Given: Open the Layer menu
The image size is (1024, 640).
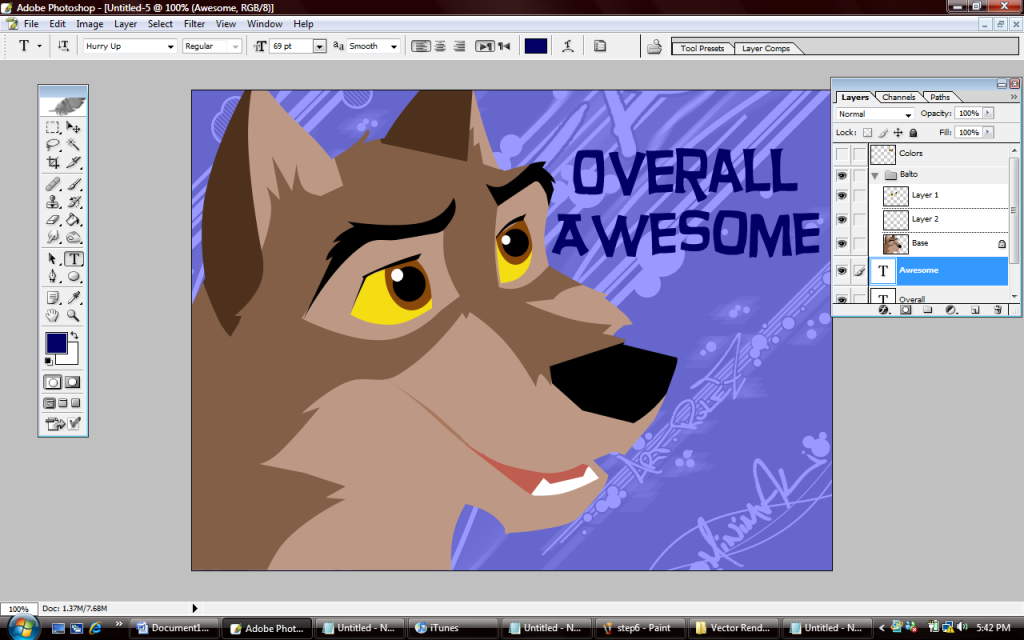Looking at the screenshot, I should pyautogui.click(x=125, y=24).
